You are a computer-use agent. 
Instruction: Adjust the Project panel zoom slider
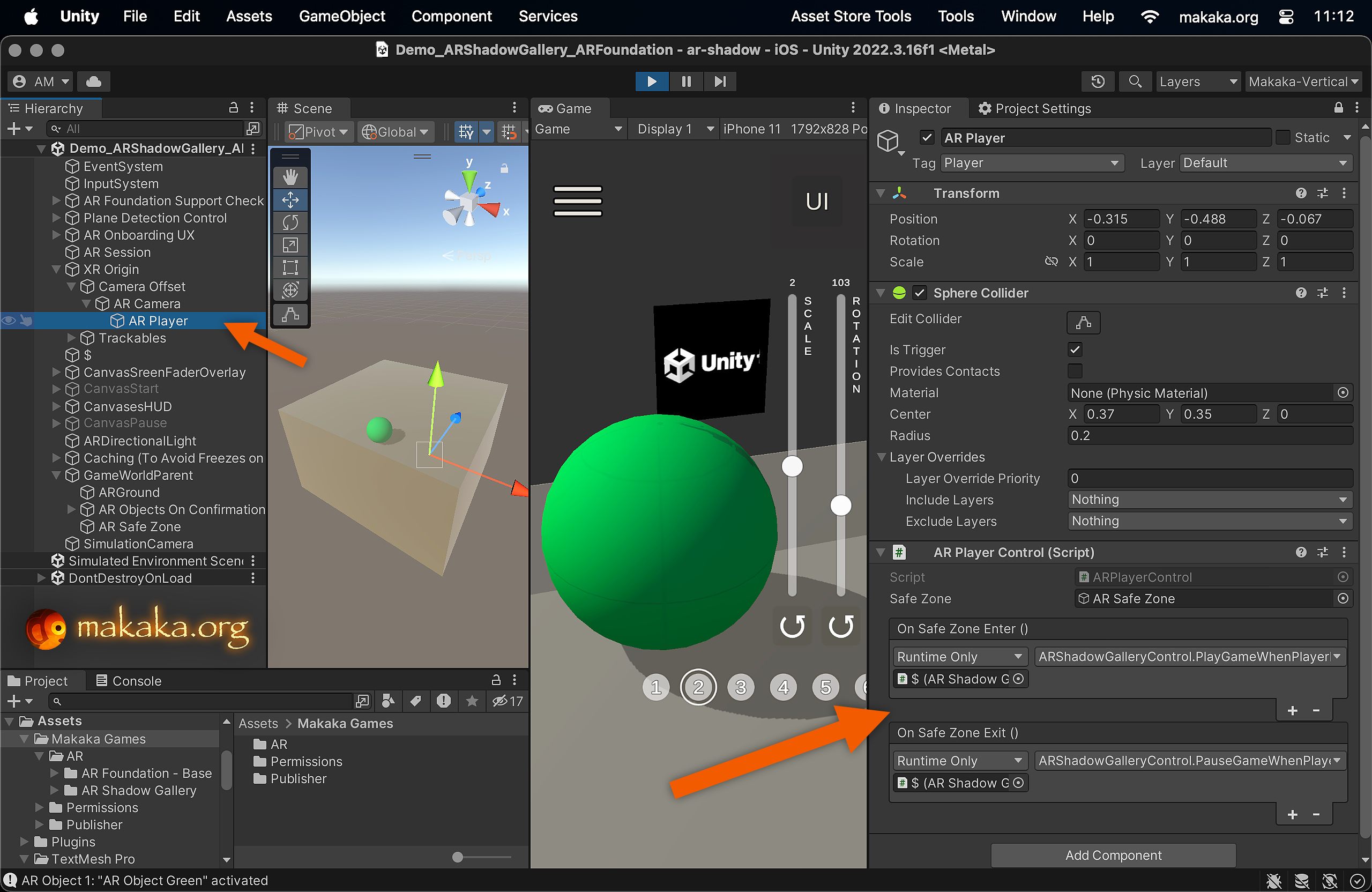coord(457,857)
